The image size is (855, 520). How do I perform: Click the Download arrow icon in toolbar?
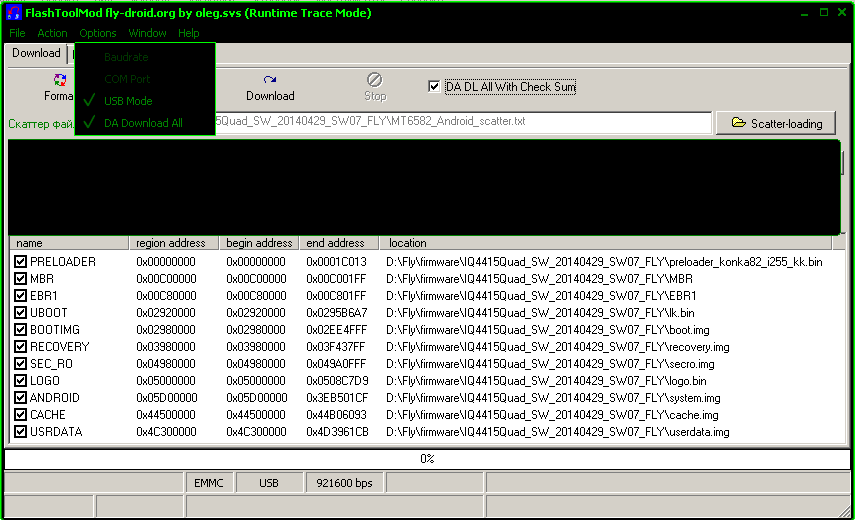(269, 80)
